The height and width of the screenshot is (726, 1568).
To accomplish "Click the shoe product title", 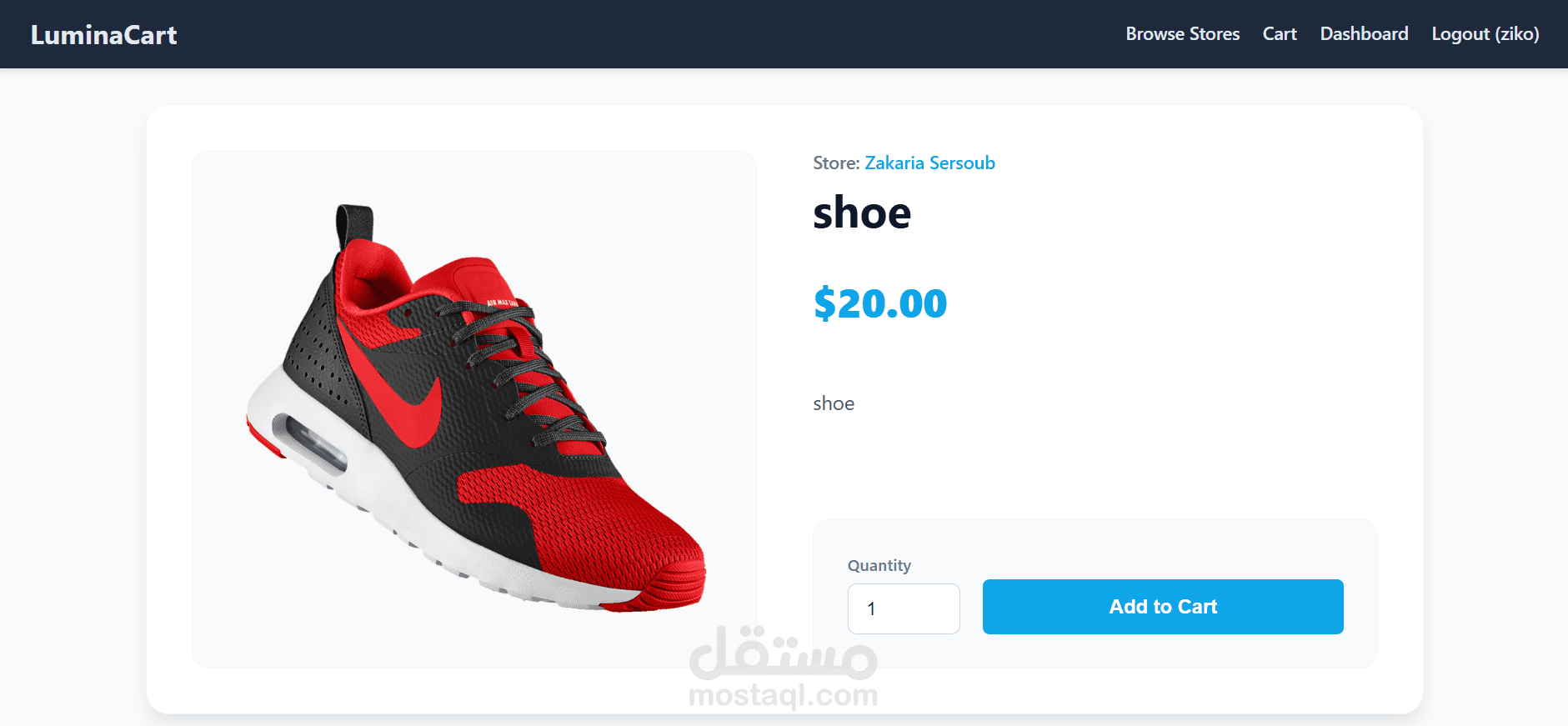I will (862, 213).
